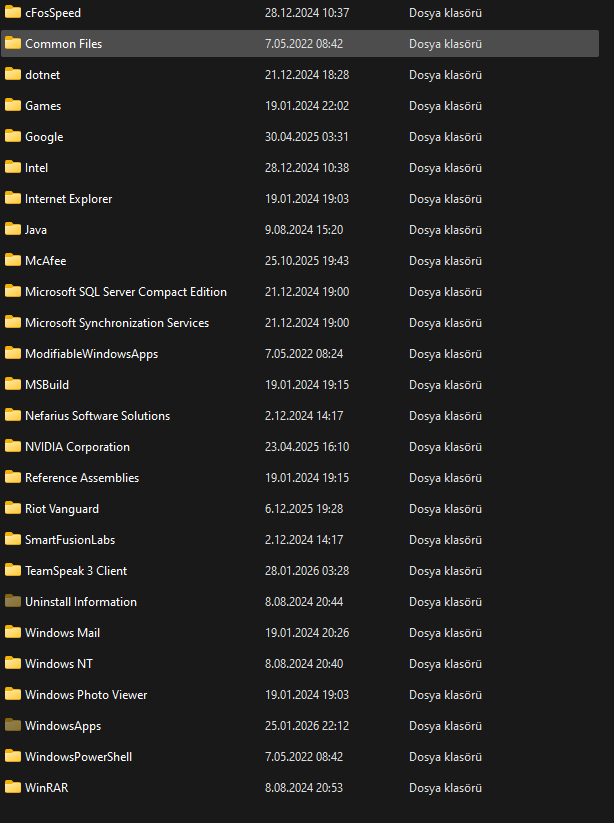614x823 pixels.
Task: Click the date 6.12.2025 19:28
Action: click(x=304, y=508)
